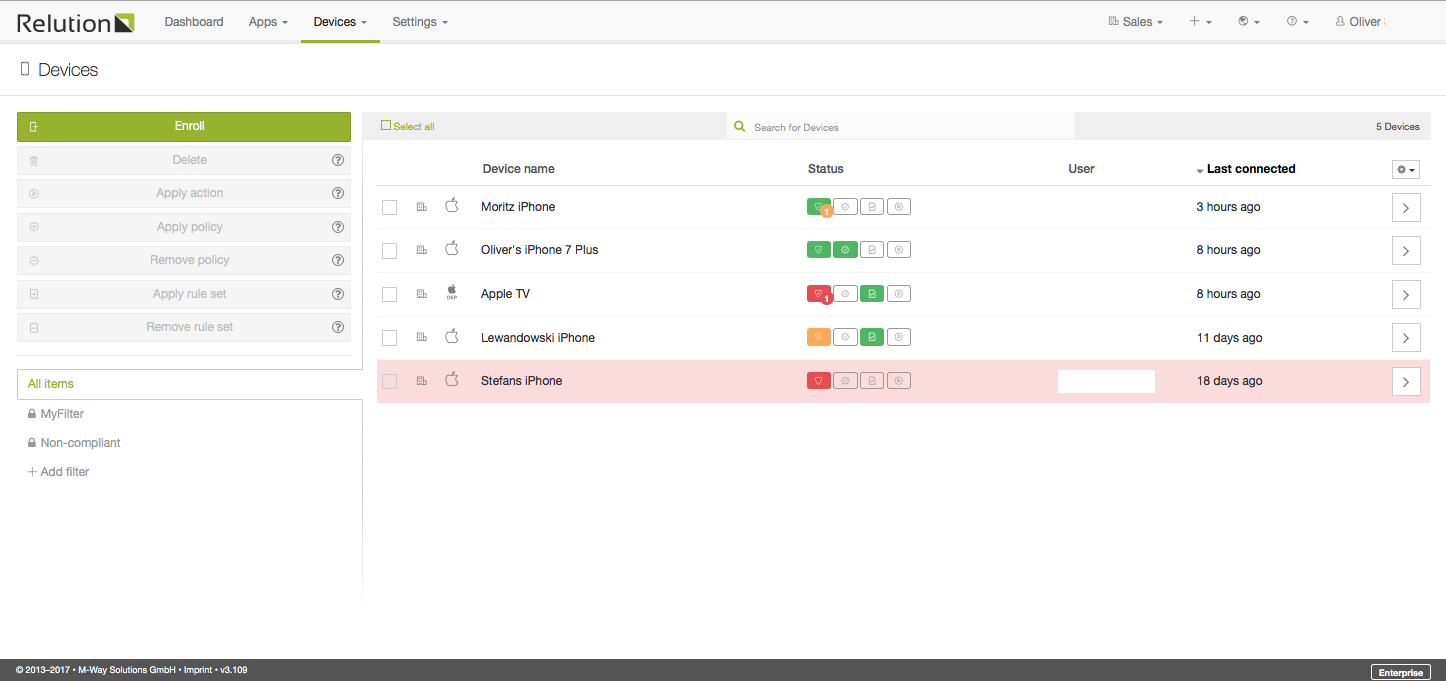The height and width of the screenshot is (681, 1446).
Task: Check the box for Moritz iPhone
Action: pyautogui.click(x=389, y=207)
